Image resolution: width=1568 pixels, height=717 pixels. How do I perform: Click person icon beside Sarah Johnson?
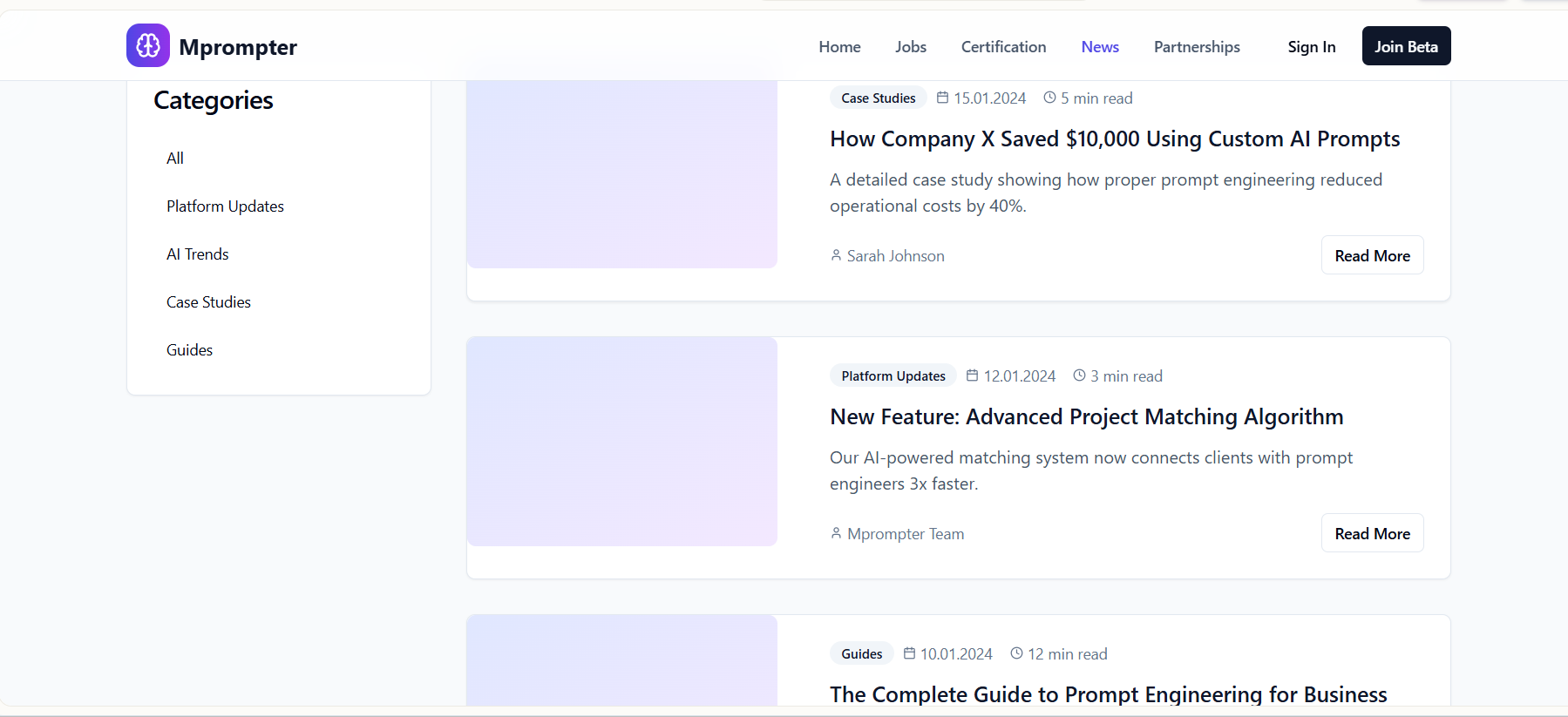836,255
